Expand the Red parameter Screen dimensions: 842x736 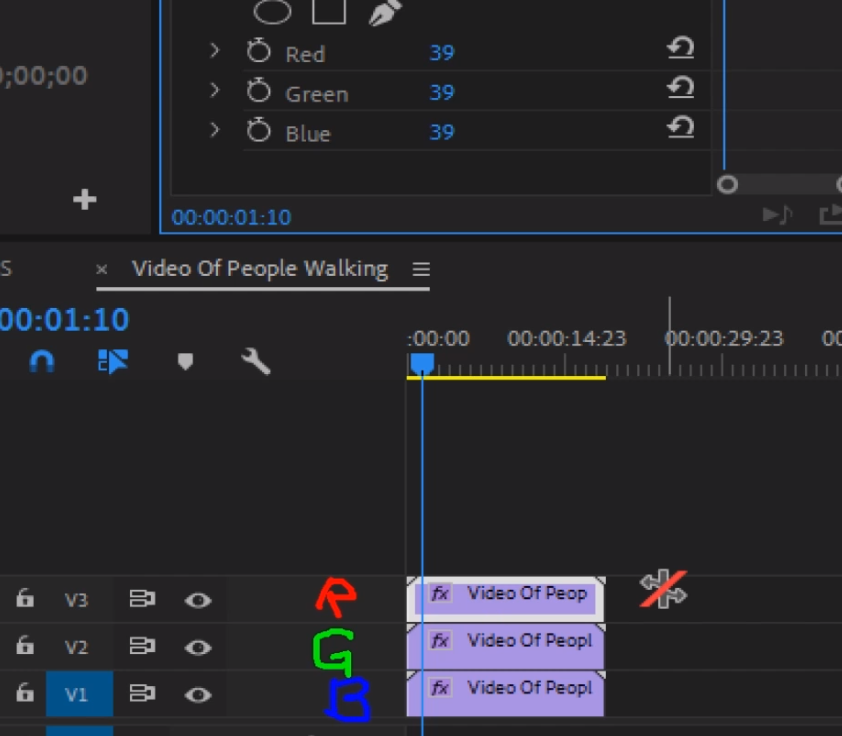point(215,51)
